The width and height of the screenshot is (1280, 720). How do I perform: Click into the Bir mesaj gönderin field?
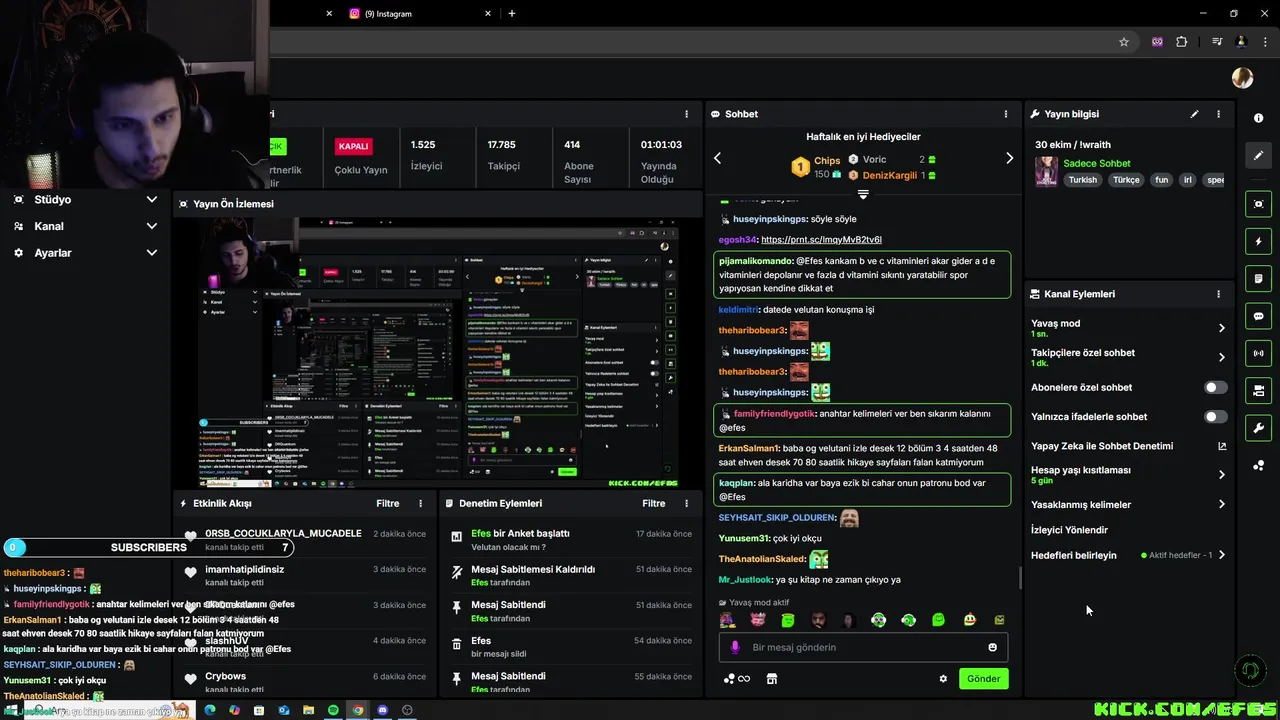click(863, 647)
